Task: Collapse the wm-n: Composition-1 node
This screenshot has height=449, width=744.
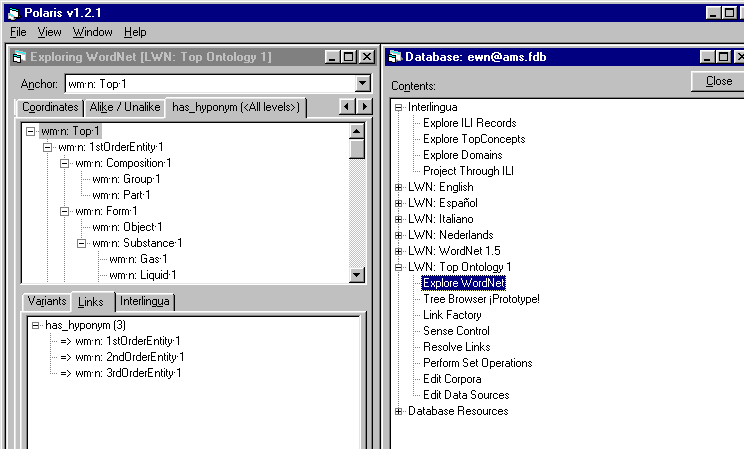Action: click(x=65, y=163)
